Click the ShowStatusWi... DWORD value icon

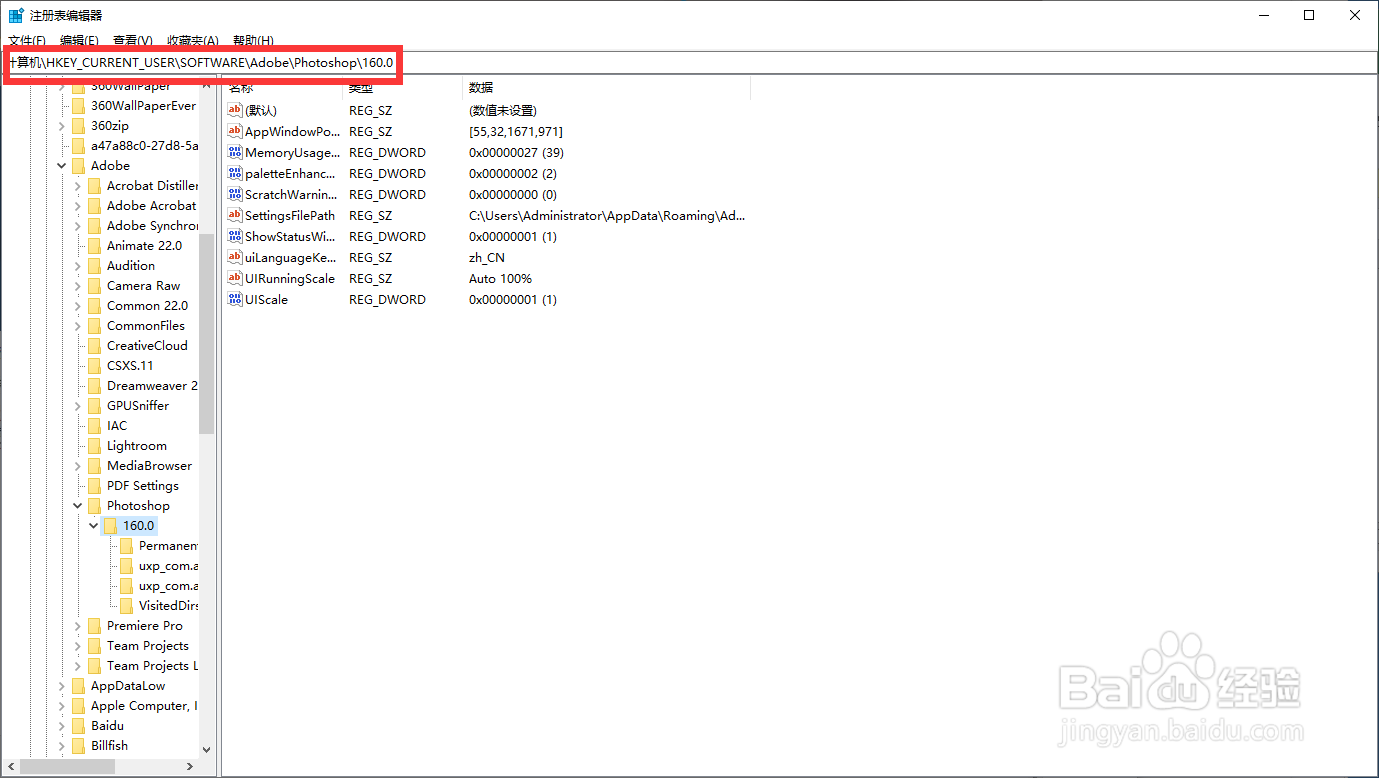pos(235,237)
